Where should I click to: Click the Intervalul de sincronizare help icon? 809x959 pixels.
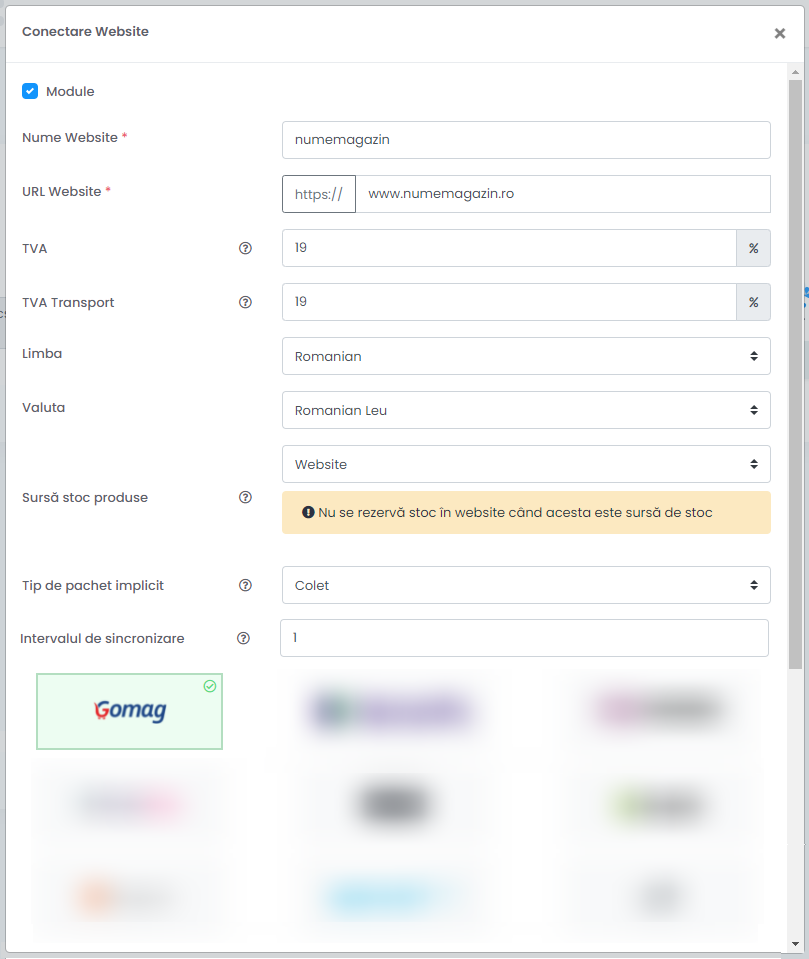click(245, 638)
